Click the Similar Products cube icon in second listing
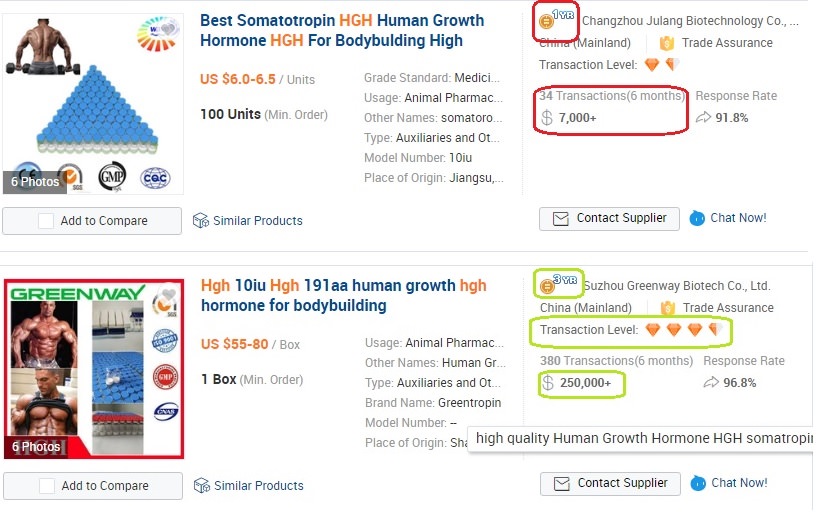The height and width of the screenshot is (512, 824). coord(201,485)
